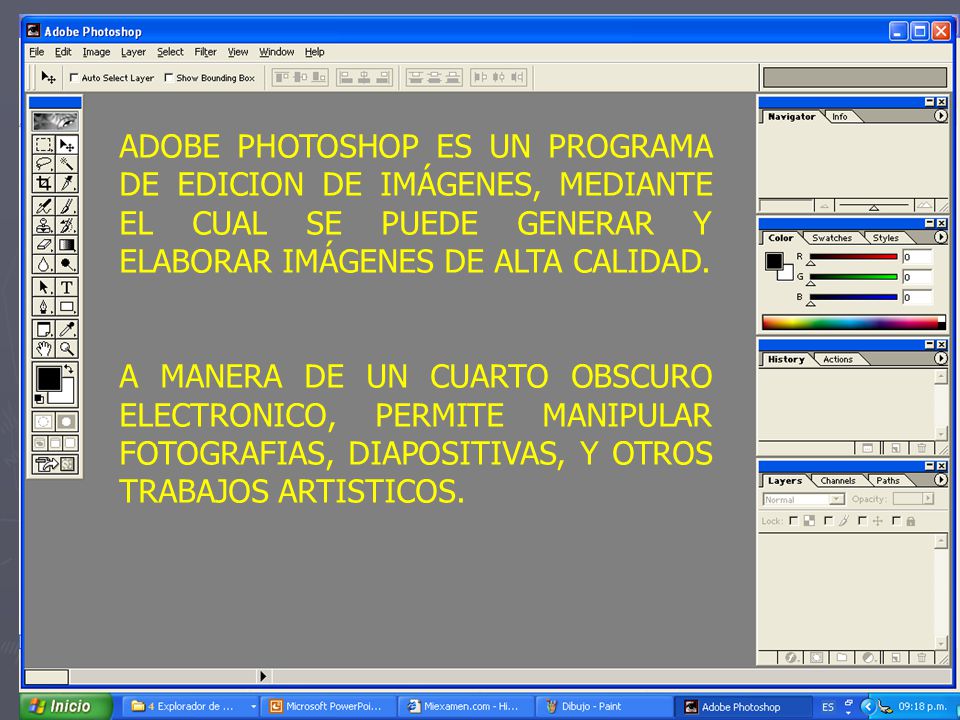This screenshot has height=720, width=960.
Task: Select the Notes tool
Action: coord(43,329)
